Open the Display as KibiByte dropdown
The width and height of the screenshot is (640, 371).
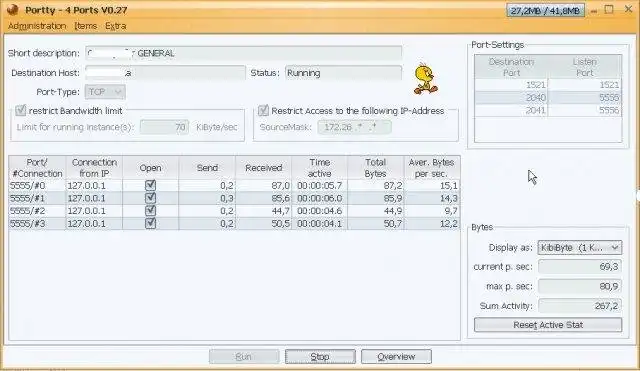[580, 248]
